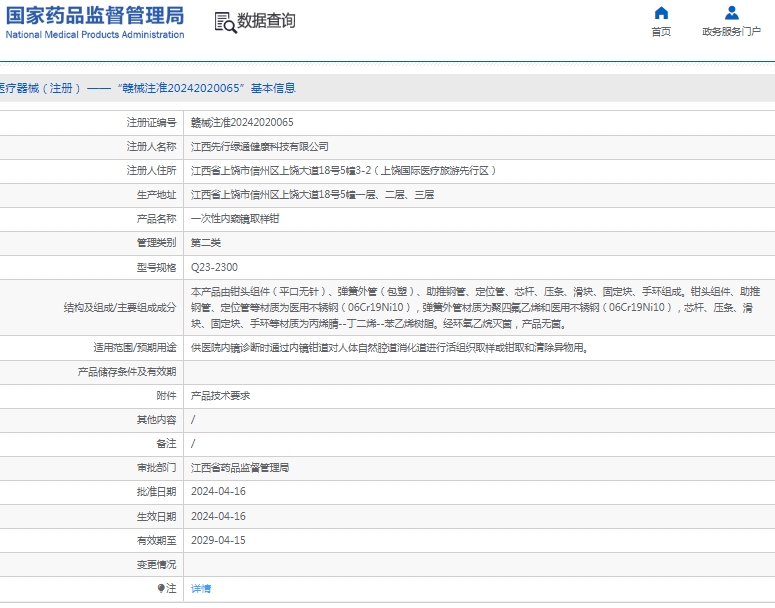Click the 其他内容 field label
This screenshot has width=775, height=608.
156,420
